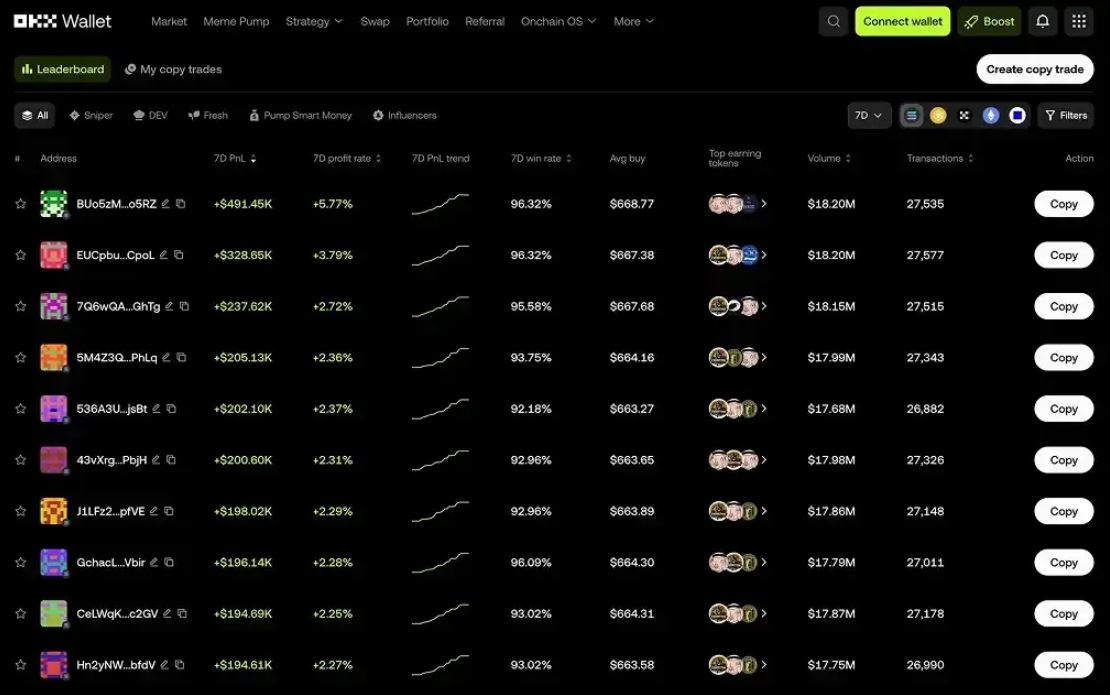Favorite the J1LFz2...pfVE address star

tap(21, 511)
